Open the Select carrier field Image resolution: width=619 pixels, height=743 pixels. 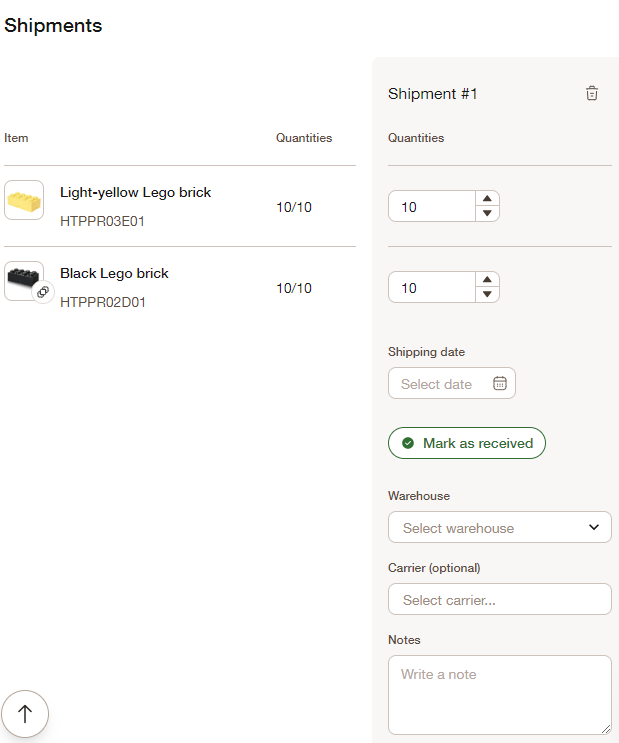(500, 599)
